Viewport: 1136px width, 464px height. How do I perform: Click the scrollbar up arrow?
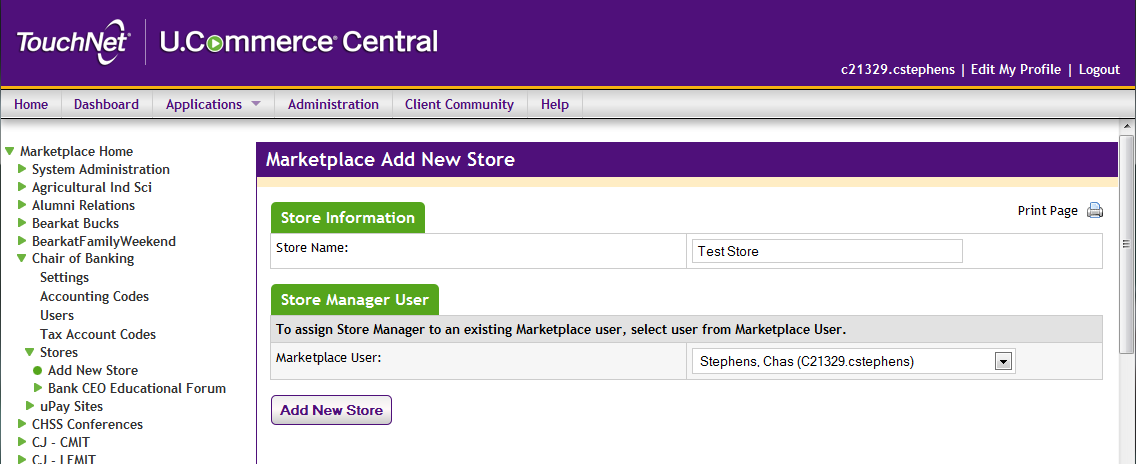click(x=1127, y=128)
